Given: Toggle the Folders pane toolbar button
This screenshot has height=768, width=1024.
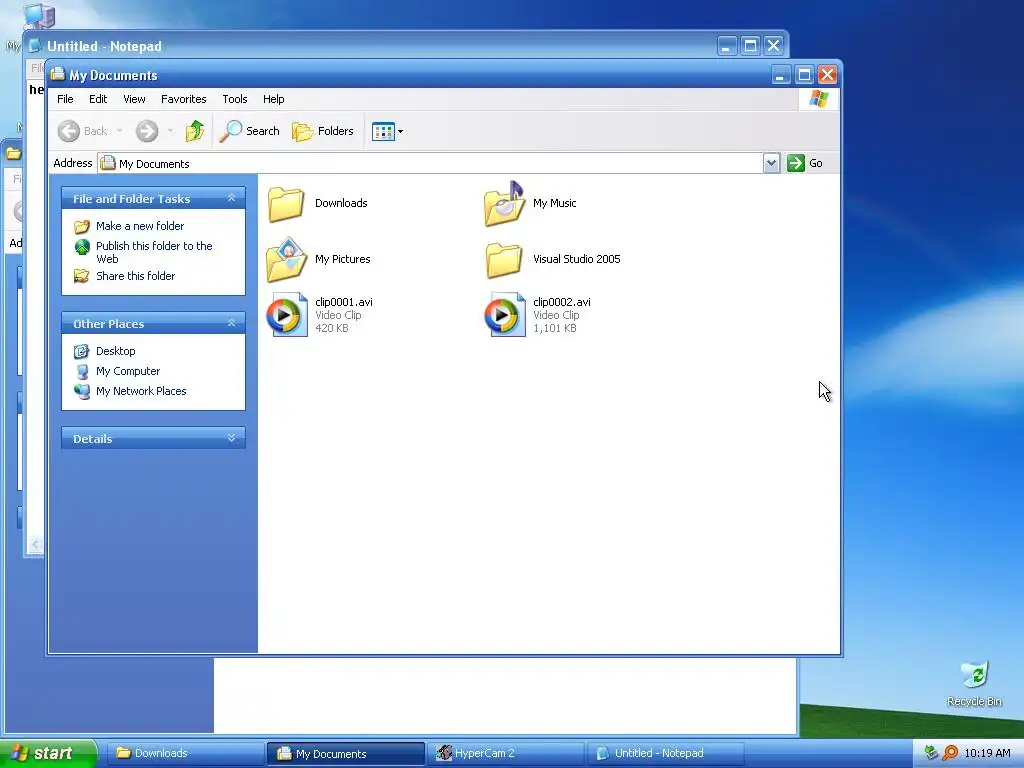Looking at the screenshot, I should coord(323,131).
